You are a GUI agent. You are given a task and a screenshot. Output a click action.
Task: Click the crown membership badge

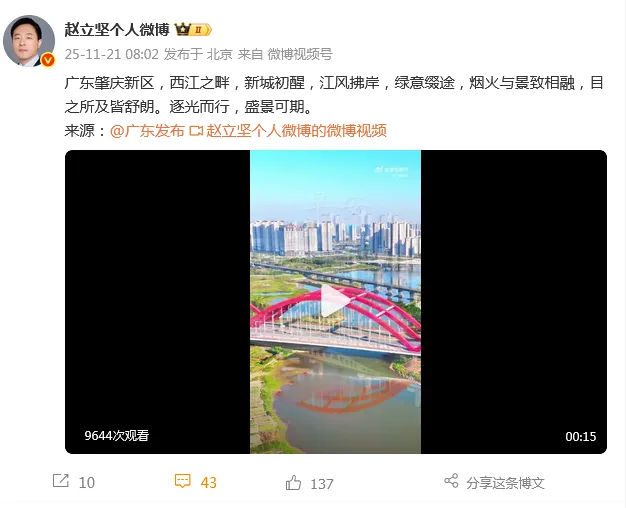click(x=193, y=30)
